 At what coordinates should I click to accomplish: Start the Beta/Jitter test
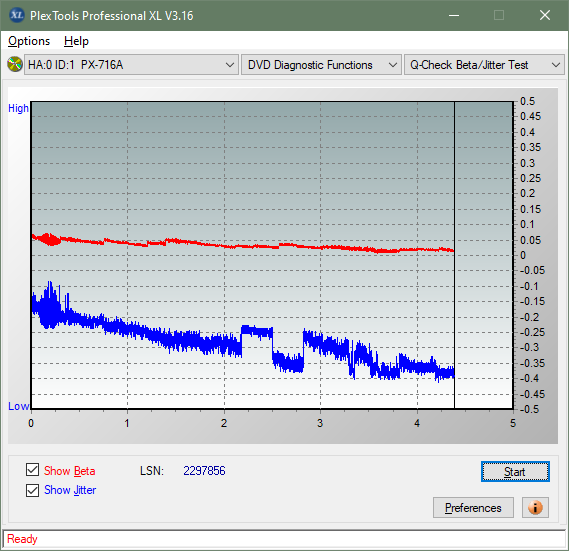point(515,472)
